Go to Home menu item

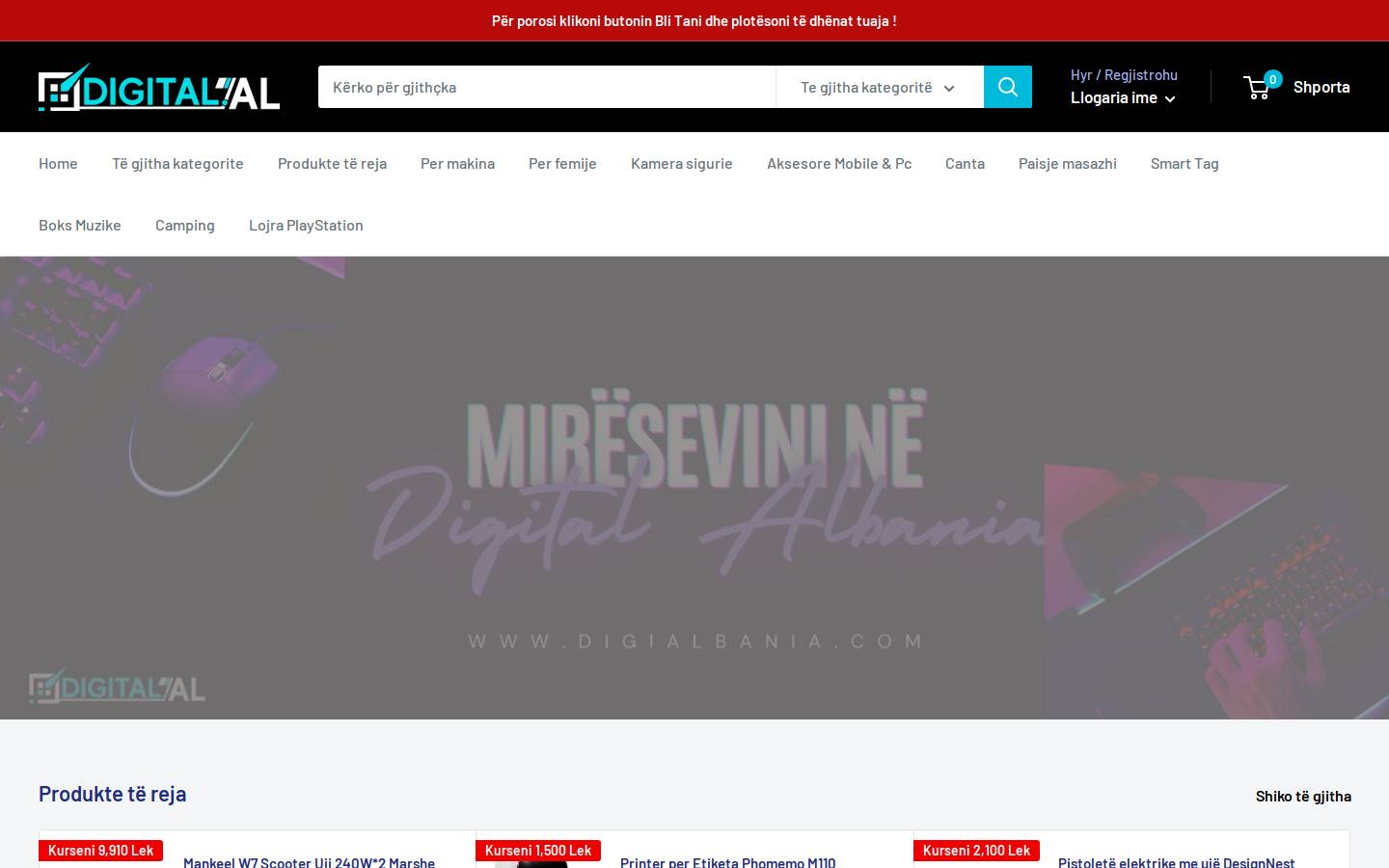[x=58, y=163]
